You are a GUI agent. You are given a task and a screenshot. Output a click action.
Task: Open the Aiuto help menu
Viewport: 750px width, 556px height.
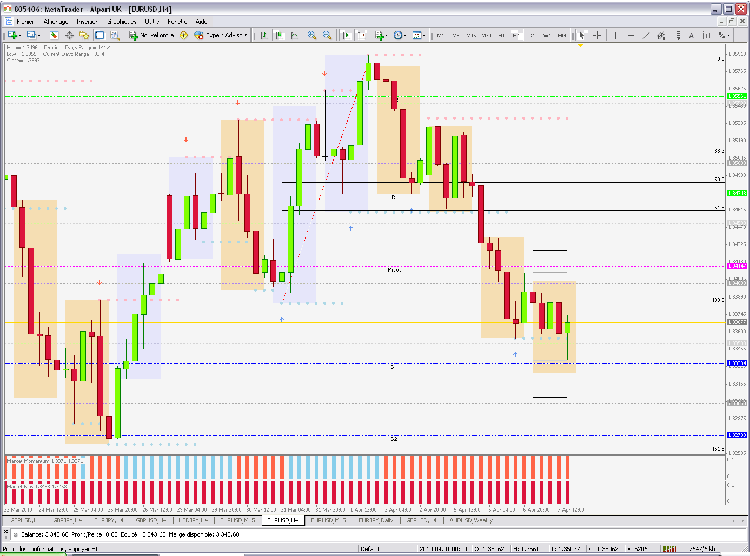201,22
